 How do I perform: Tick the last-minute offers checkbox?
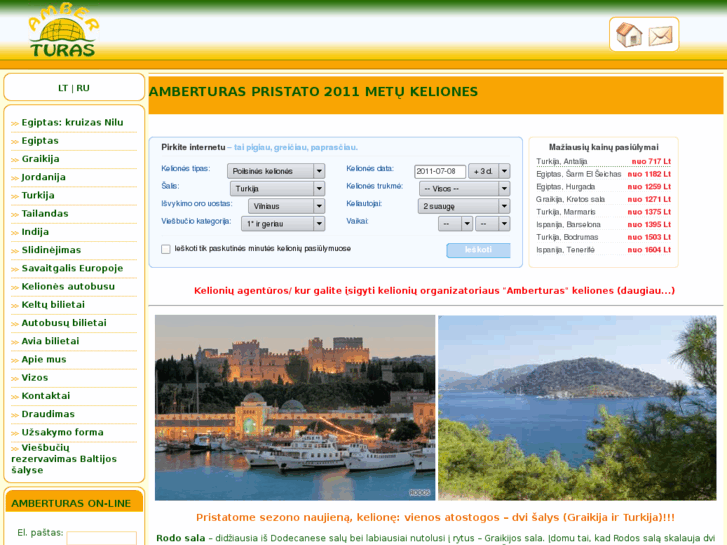(166, 249)
